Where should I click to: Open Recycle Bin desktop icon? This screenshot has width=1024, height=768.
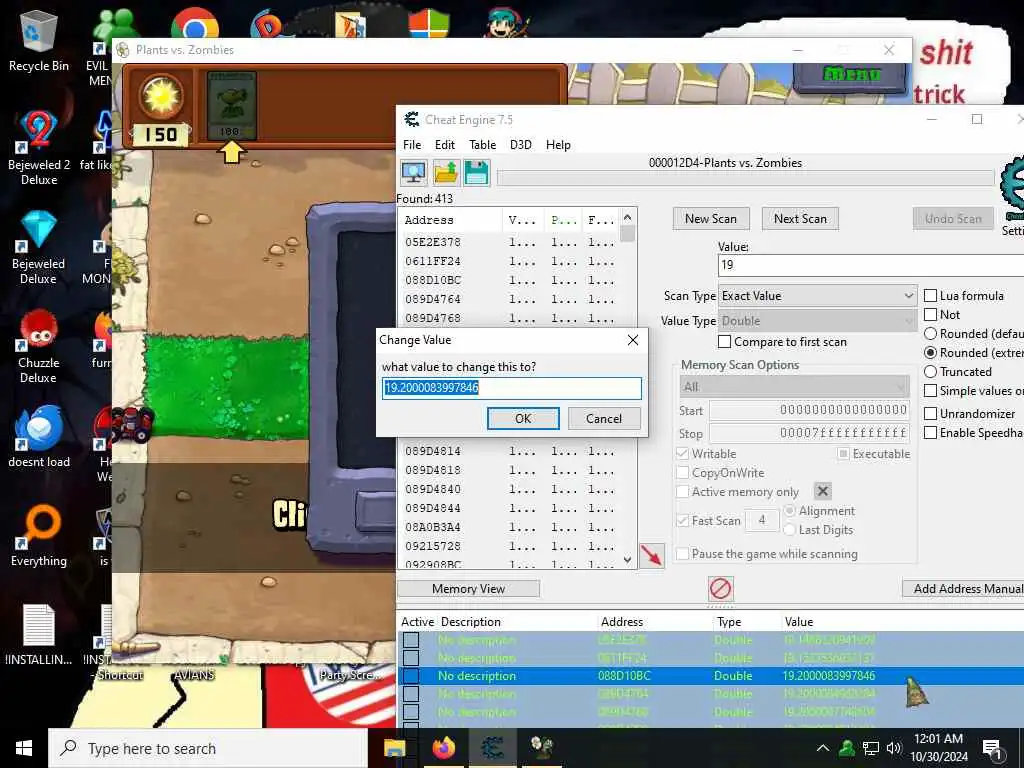[39, 40]
